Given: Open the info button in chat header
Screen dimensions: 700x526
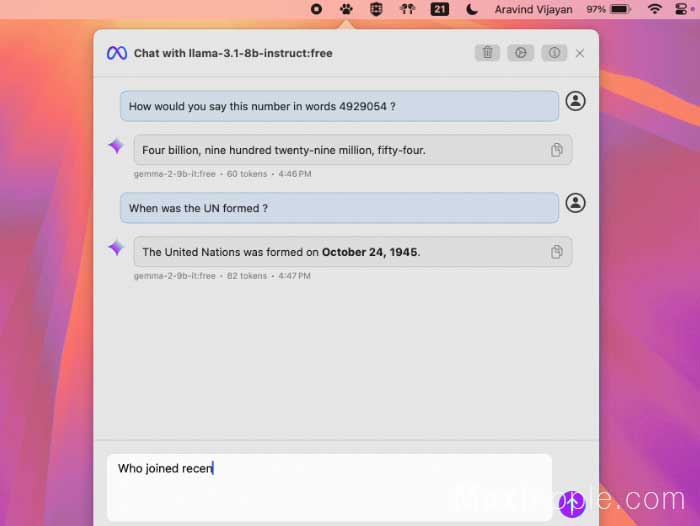Looking at the screenshot, I should tap(554, 53).
